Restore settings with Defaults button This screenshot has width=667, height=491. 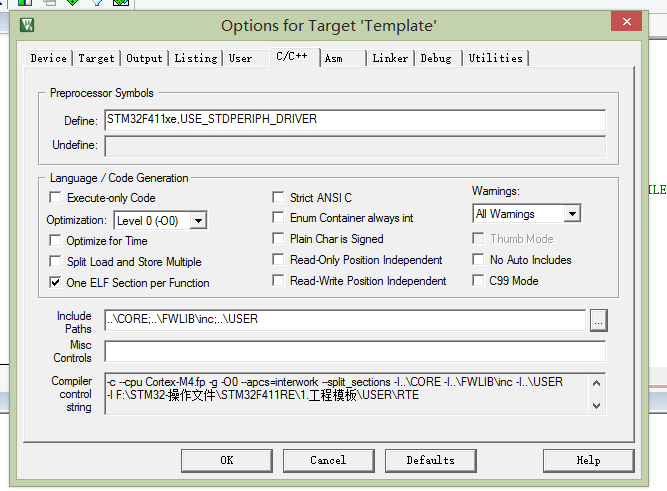430,461
